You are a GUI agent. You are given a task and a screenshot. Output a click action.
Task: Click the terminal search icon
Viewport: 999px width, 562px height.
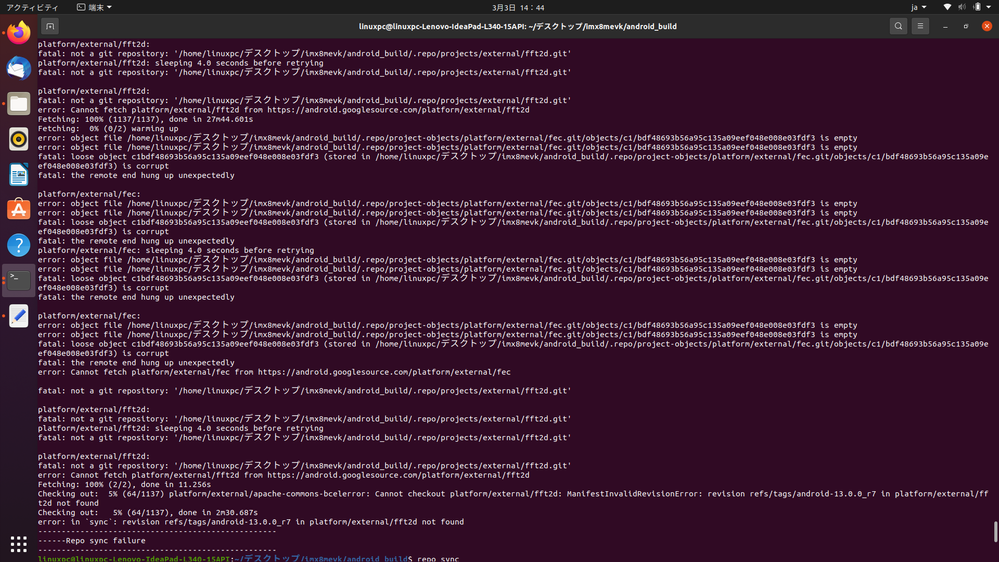(898, 26)
